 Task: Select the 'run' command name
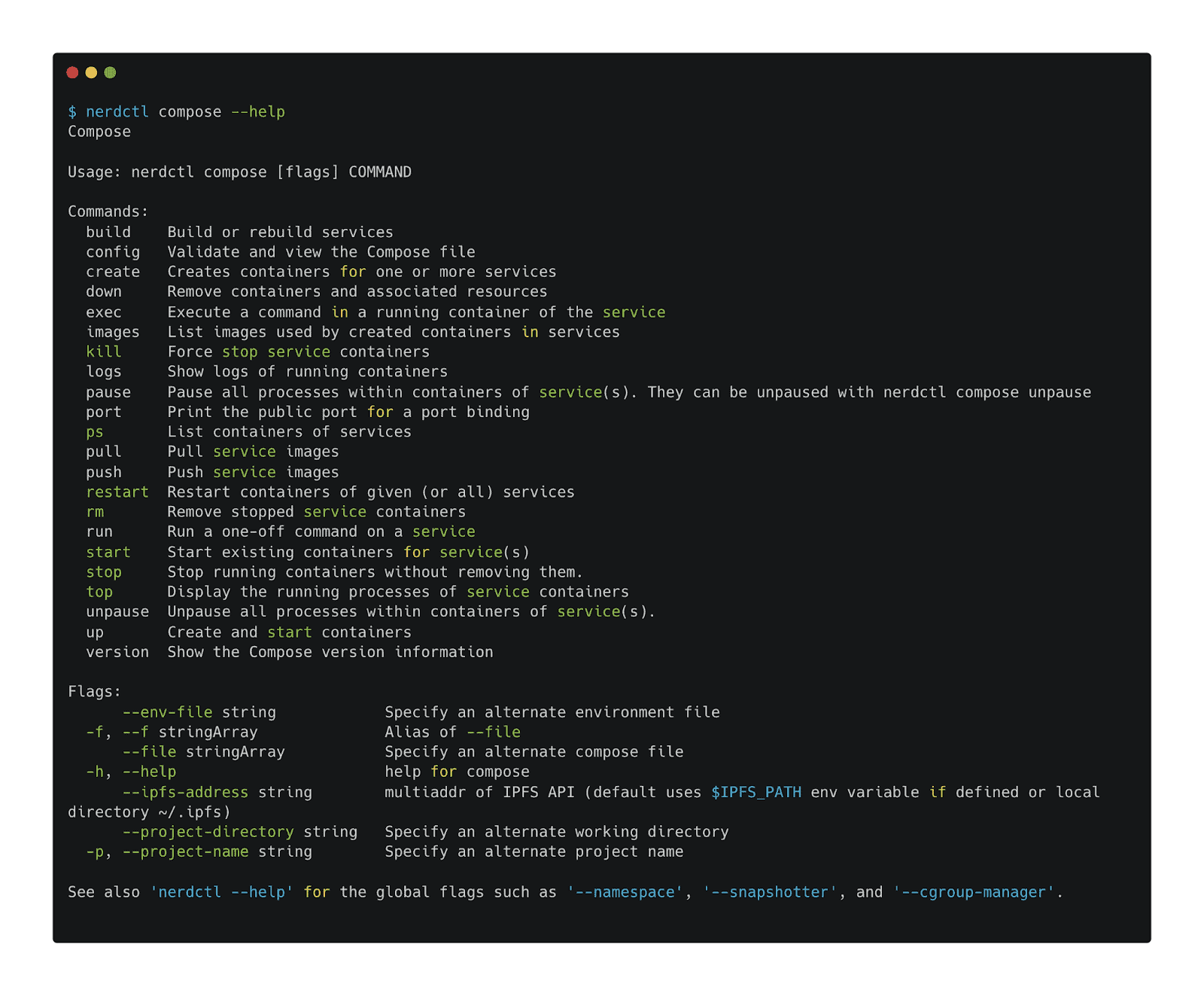(99, 532)
